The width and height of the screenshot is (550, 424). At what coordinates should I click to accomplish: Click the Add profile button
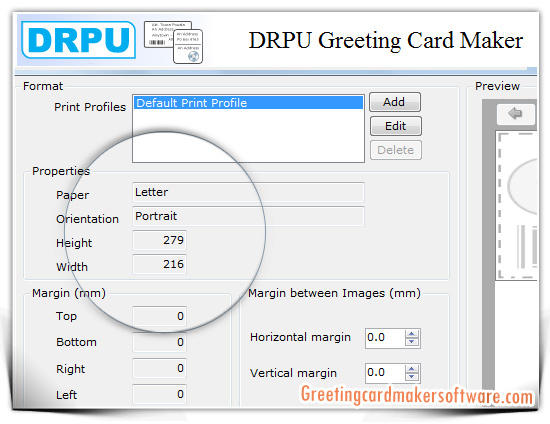(395, 102)
